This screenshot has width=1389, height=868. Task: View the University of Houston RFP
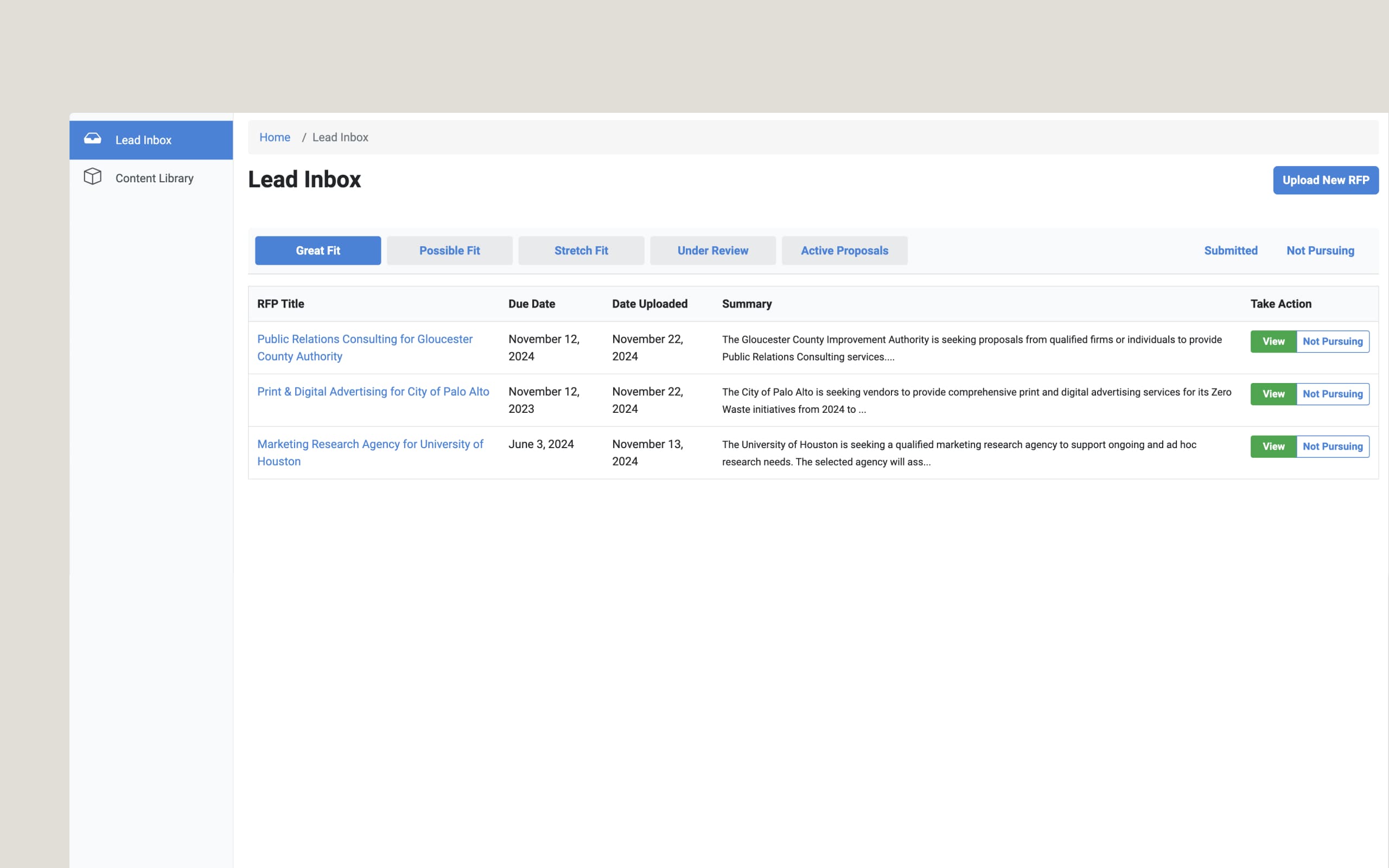coord(1272,446)
